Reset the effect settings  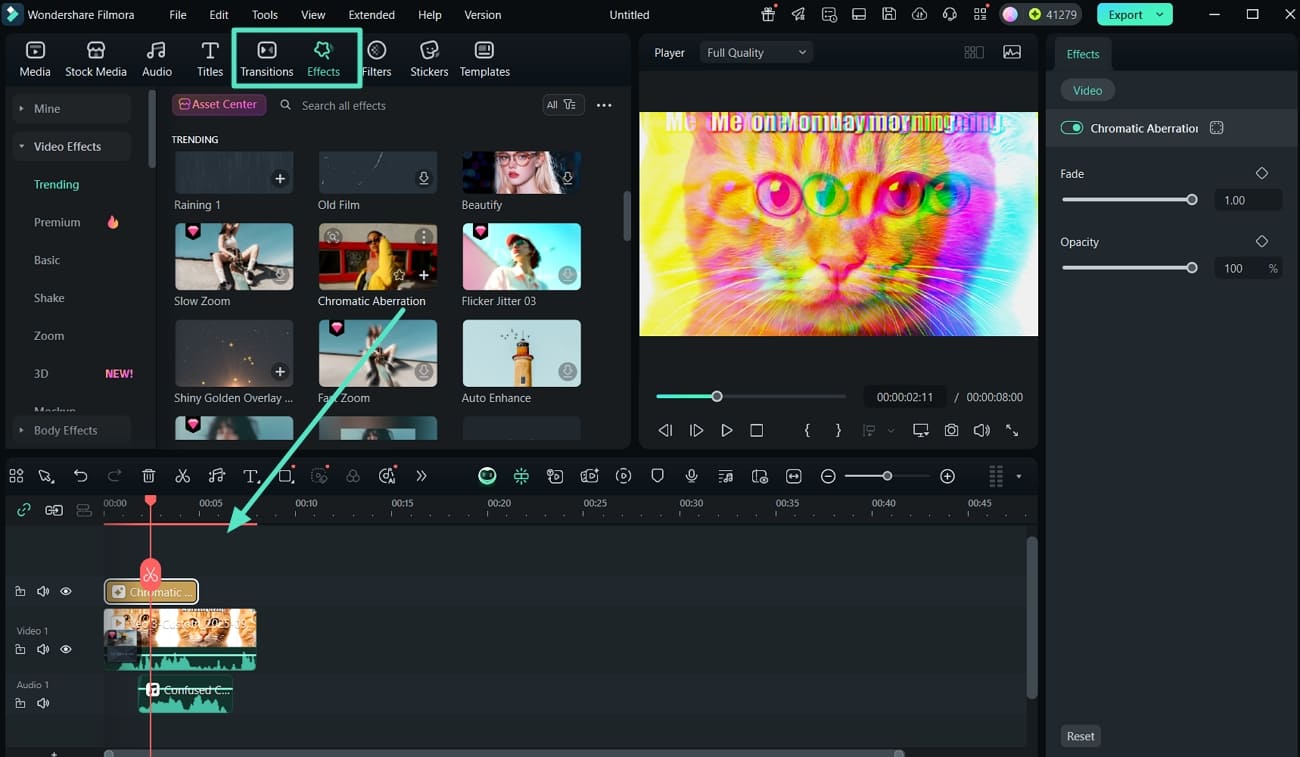(x=1080, y=736)
